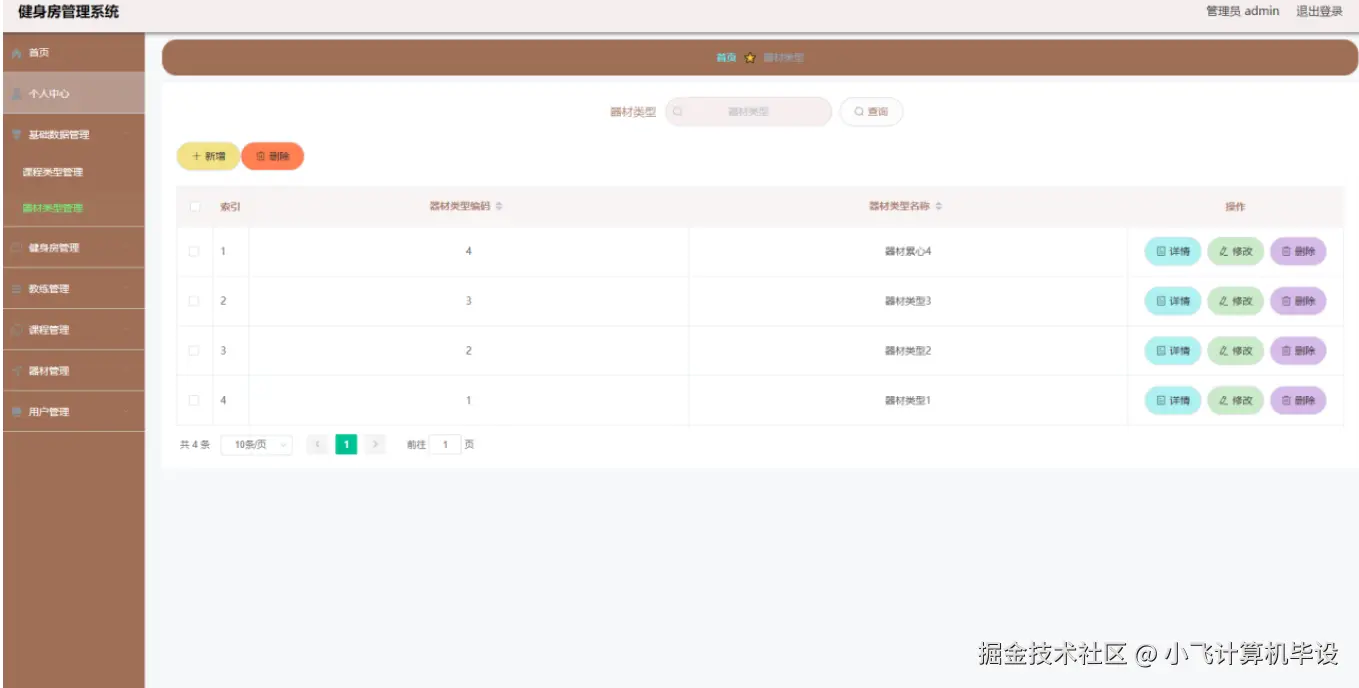1359x688 pixels.
Task: Collapse the 基础数据管理 menu arrow
Action: (x=126, y=135)
